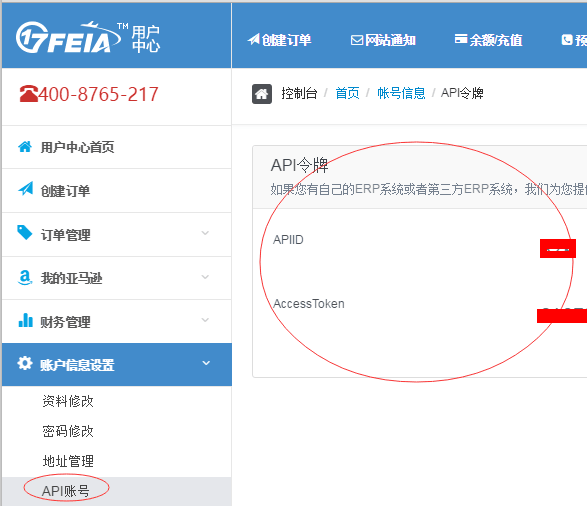Screen dimensions: 587x506
Task: Click the card icon for 余额/充值
Action: pyautogui.click(x=461, y=39)
